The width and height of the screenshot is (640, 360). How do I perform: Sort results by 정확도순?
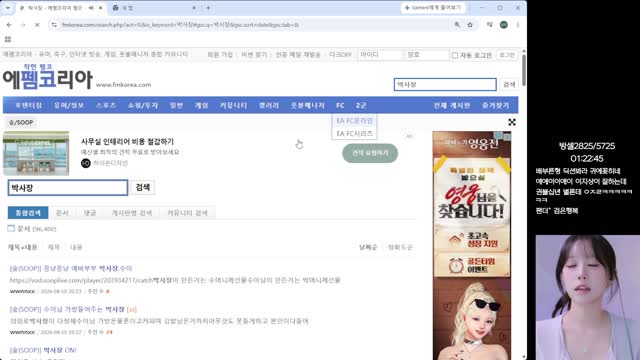tap(400, 247)
